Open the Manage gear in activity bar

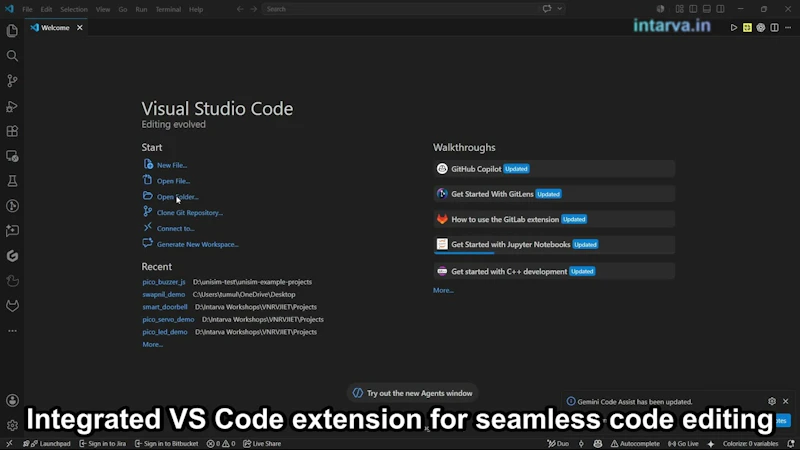pyautogui.click(x=12, y=425)
